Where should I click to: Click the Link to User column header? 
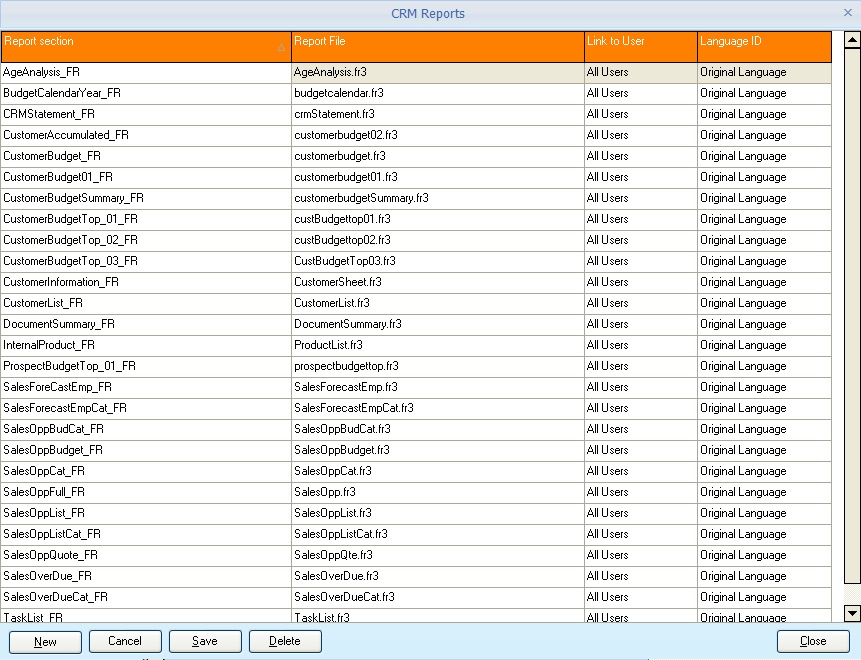640,46
